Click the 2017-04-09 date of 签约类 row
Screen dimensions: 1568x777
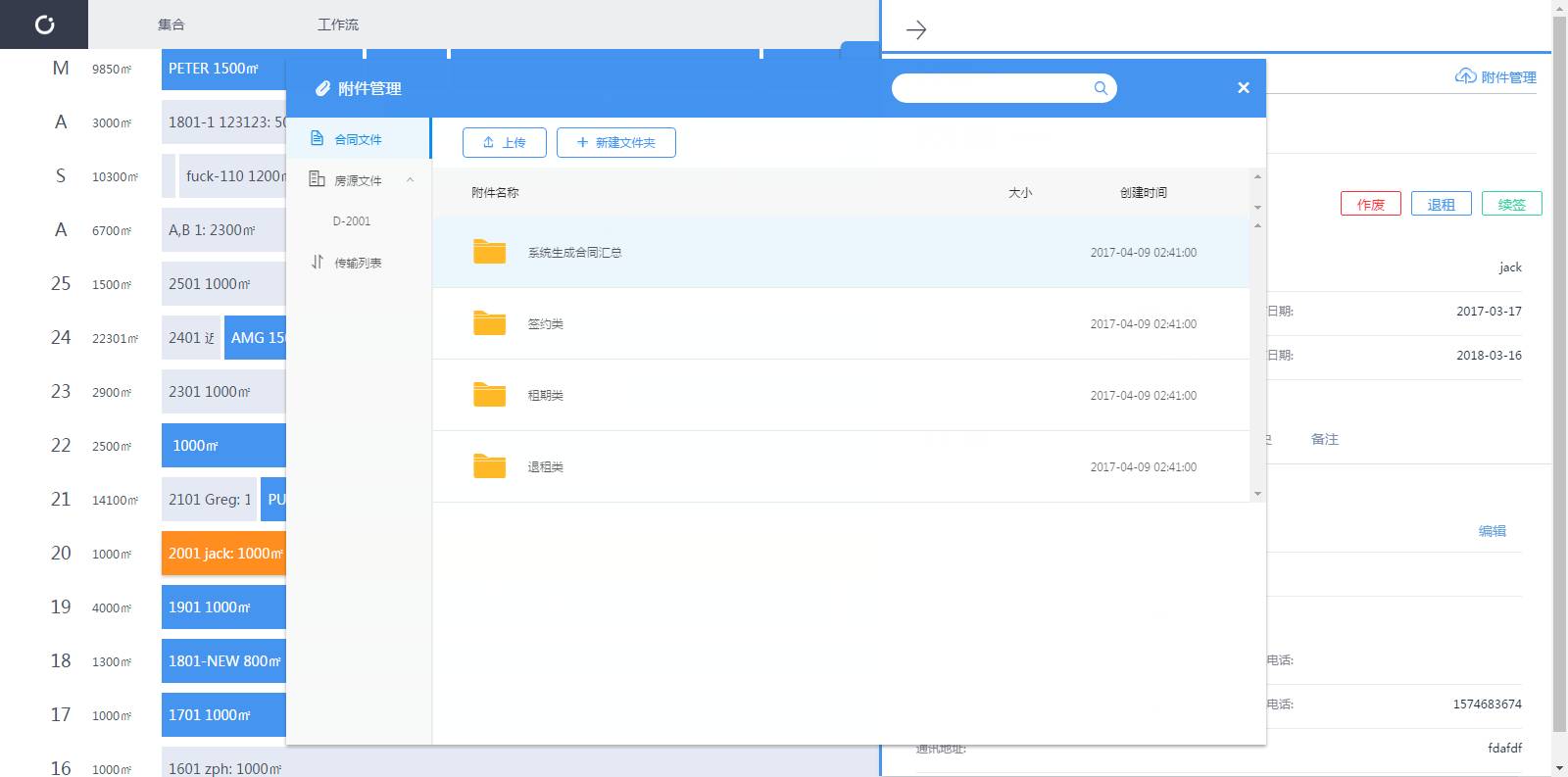tap(1144, 324)
